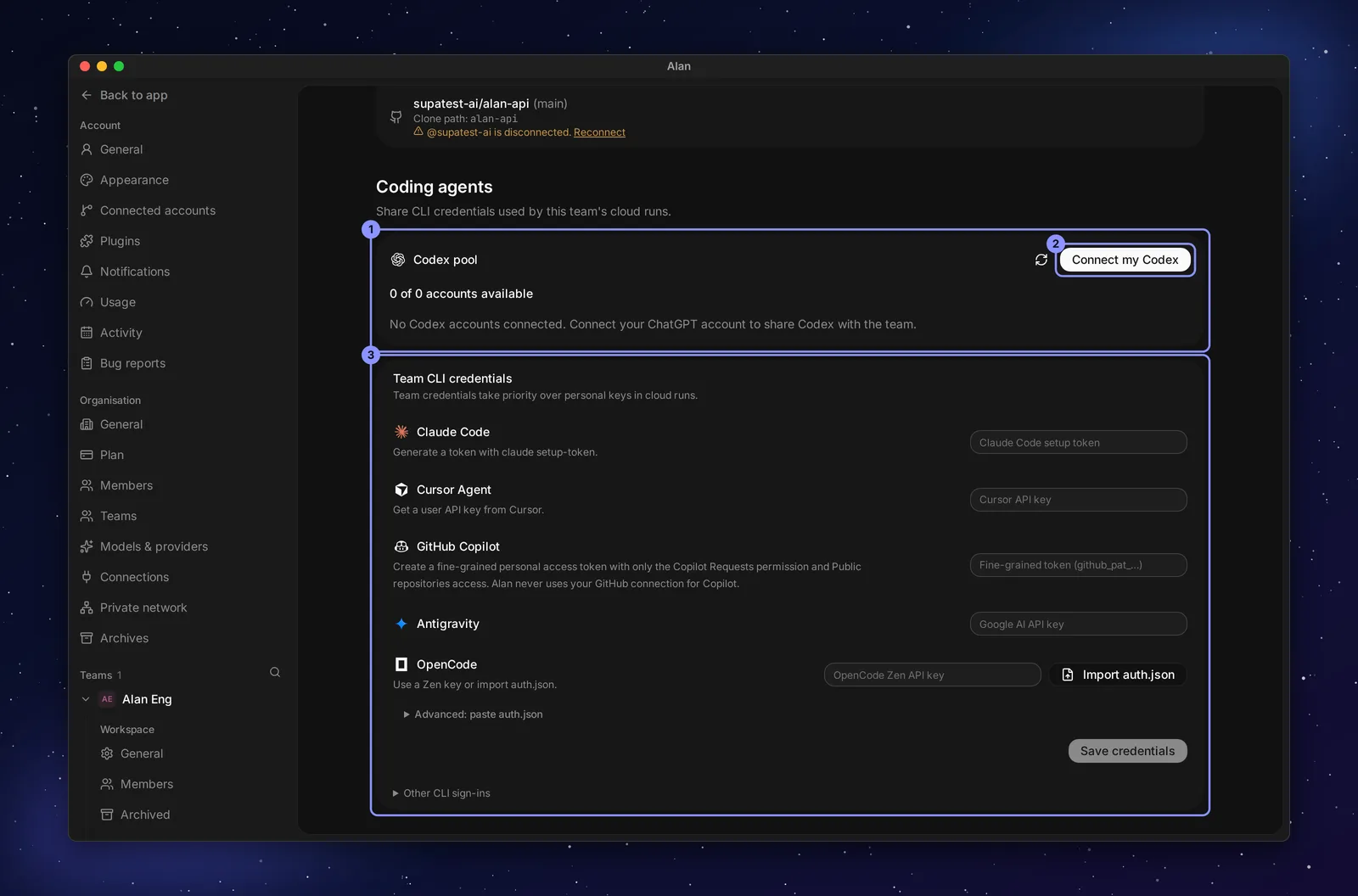Collapse the Alan Eng team chevron

point(86,699)
